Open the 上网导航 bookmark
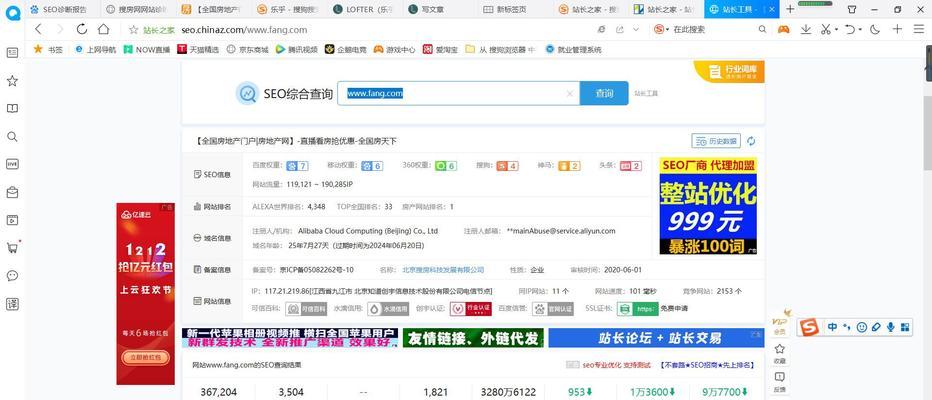This screenshot has width=932, height=400. point(96,49)
